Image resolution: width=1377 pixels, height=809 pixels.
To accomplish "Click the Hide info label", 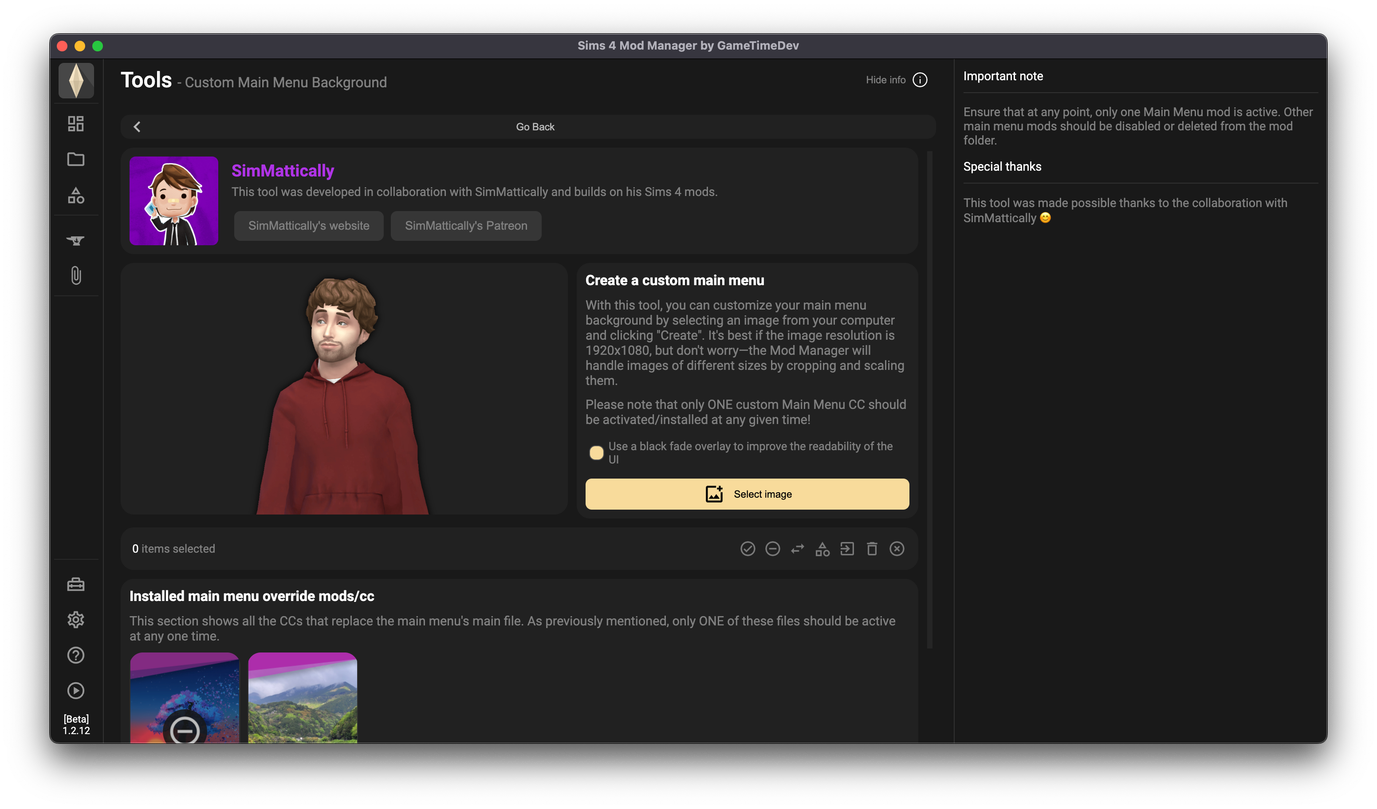I will click(886, 80).
